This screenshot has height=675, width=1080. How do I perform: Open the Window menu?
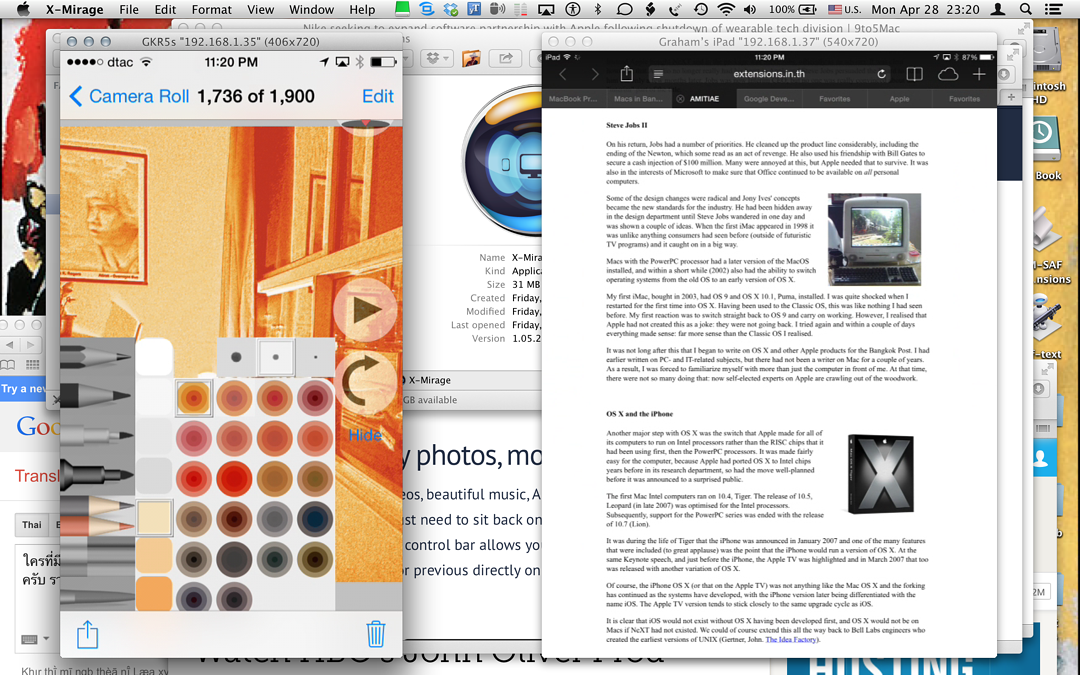tap(311, 10)
